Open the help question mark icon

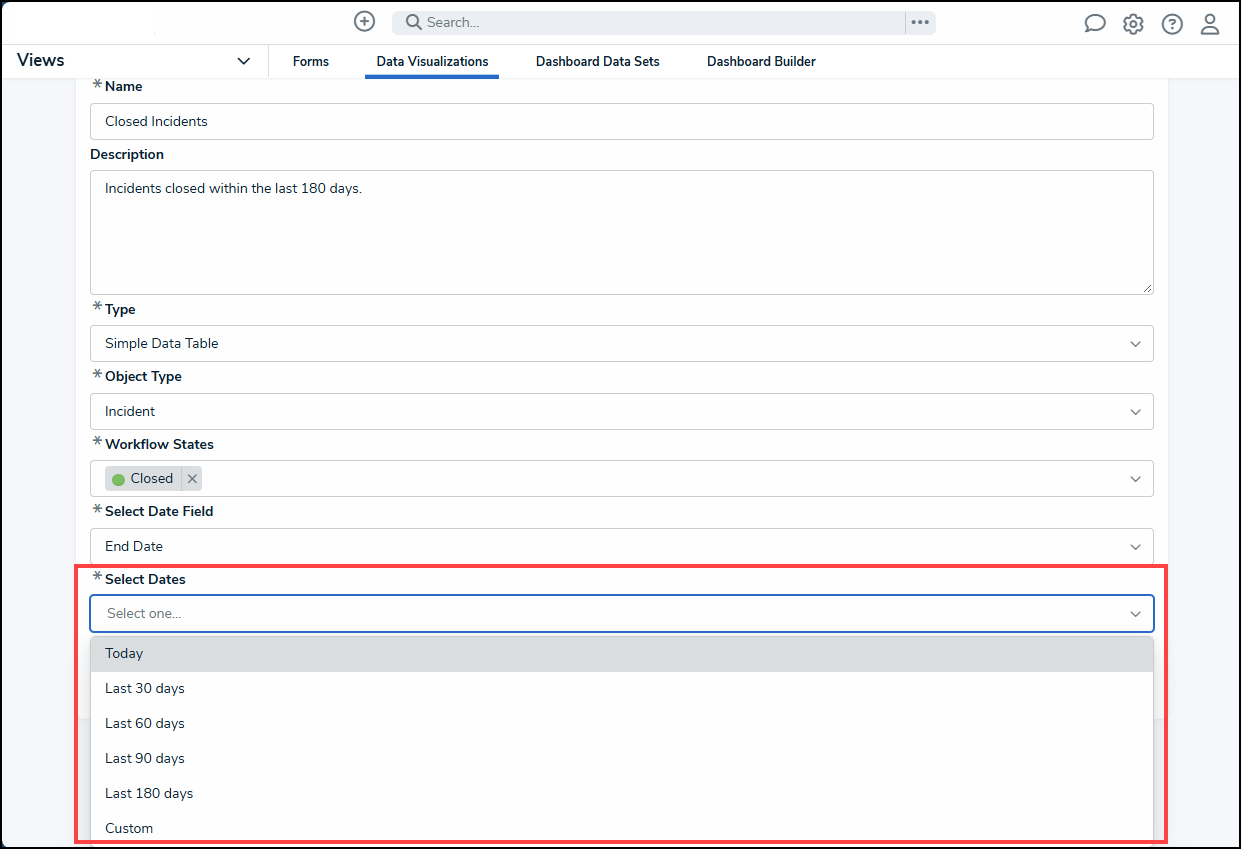[x=1172, y=24]
